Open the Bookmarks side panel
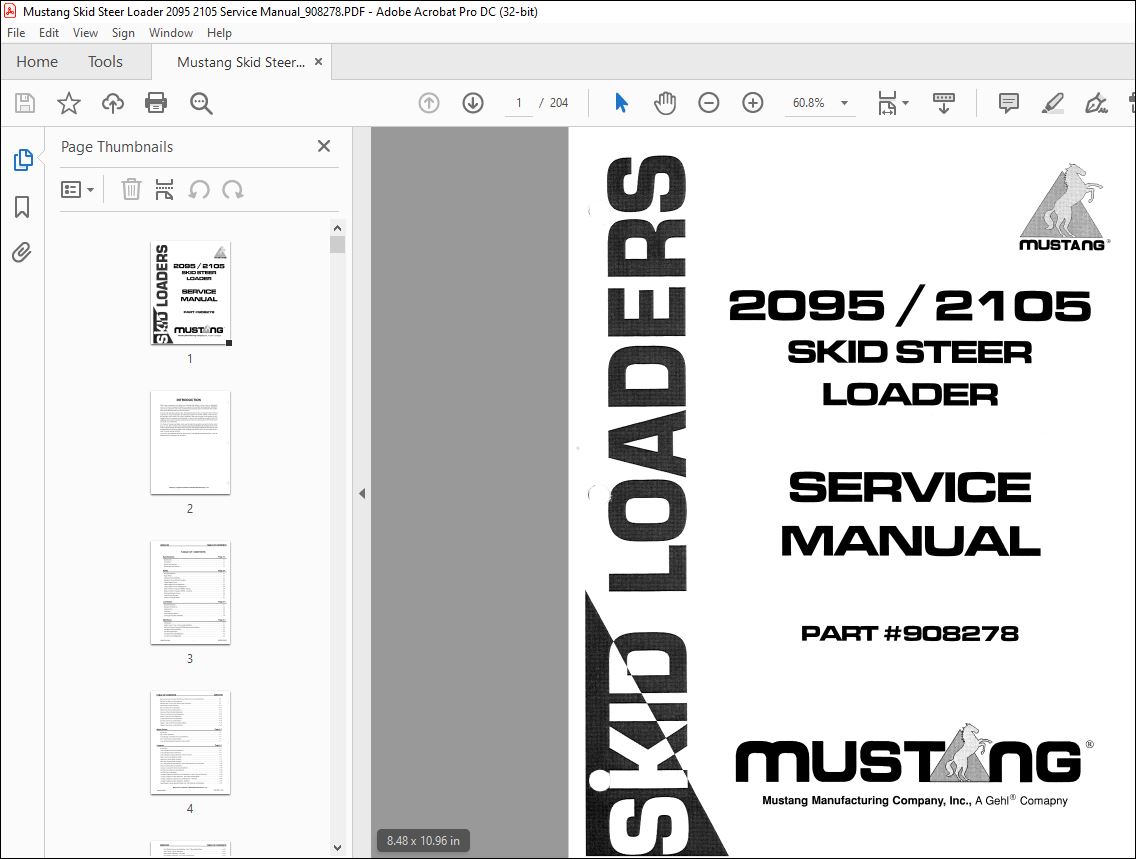 click(x=22, y=206)
